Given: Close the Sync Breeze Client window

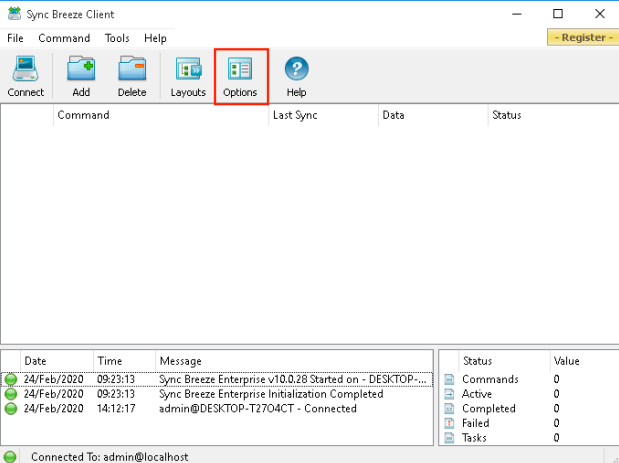Looking at the screenshot, I should click(600, 14).
